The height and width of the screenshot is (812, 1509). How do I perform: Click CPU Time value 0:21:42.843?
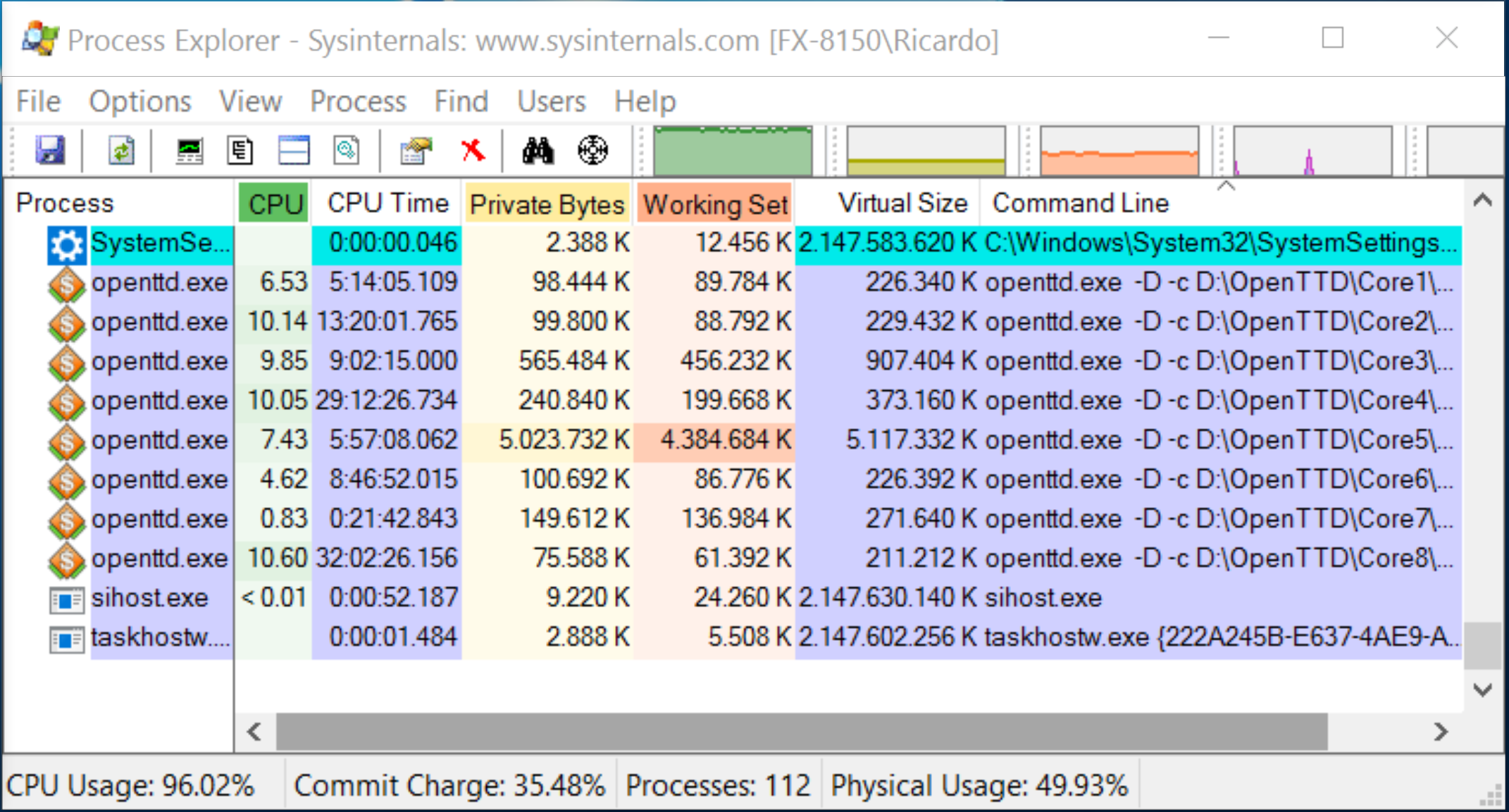394,518
